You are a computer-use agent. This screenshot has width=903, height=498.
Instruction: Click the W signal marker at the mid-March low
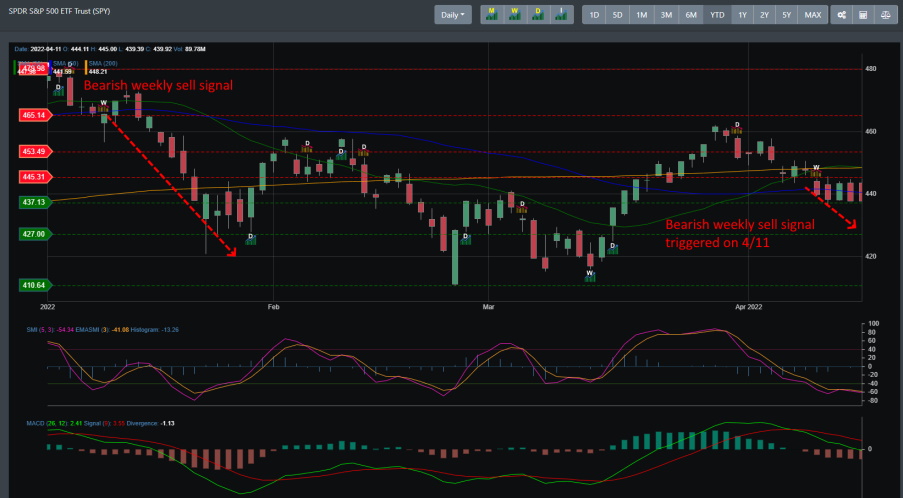(x=590, y=276)
